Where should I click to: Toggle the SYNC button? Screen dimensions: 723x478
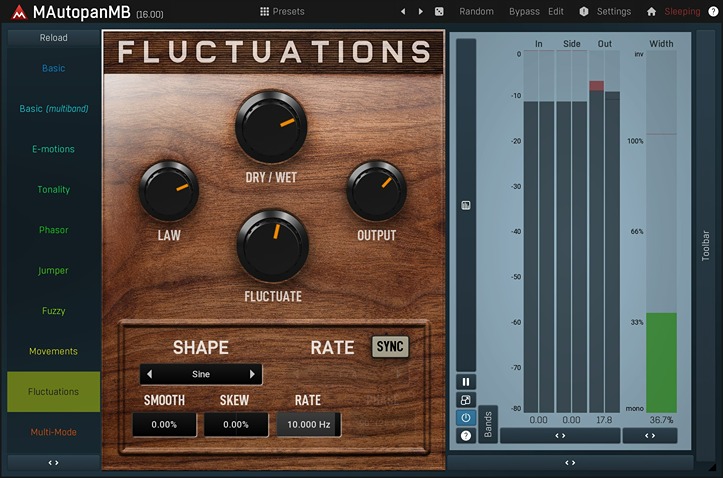pos(390,347)
